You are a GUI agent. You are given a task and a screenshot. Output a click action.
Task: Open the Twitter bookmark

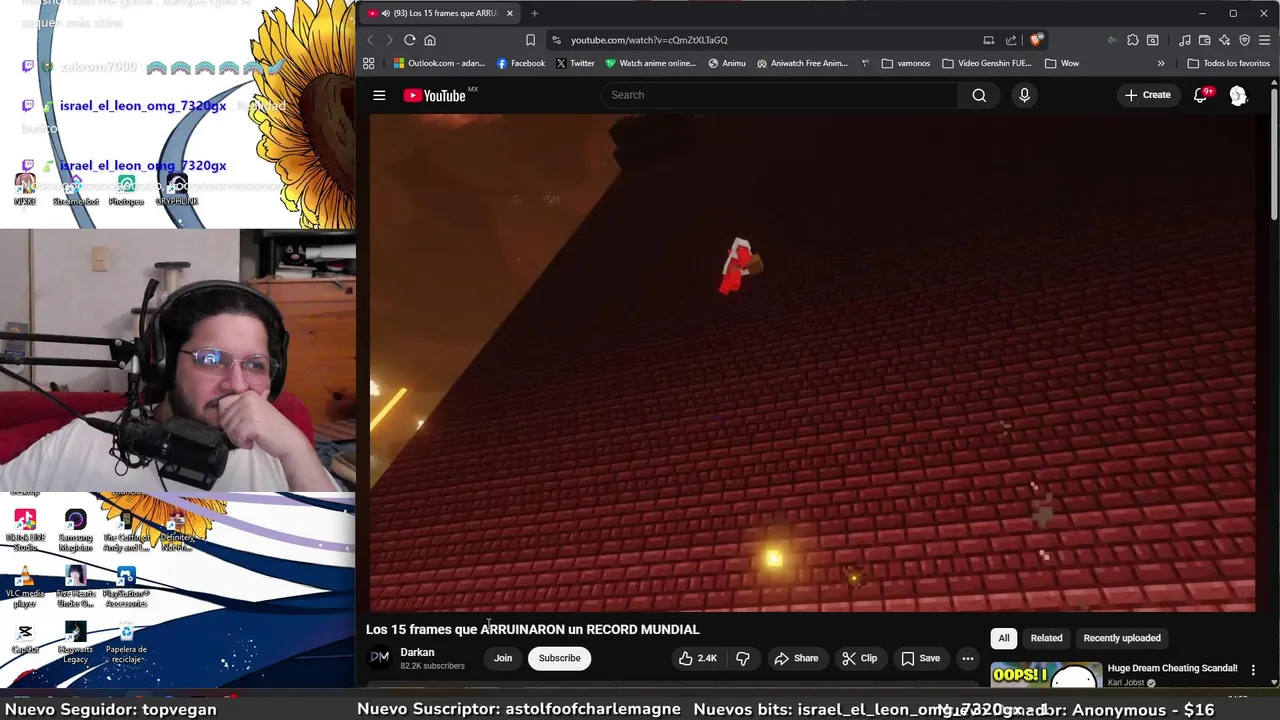tap(575, 63)
